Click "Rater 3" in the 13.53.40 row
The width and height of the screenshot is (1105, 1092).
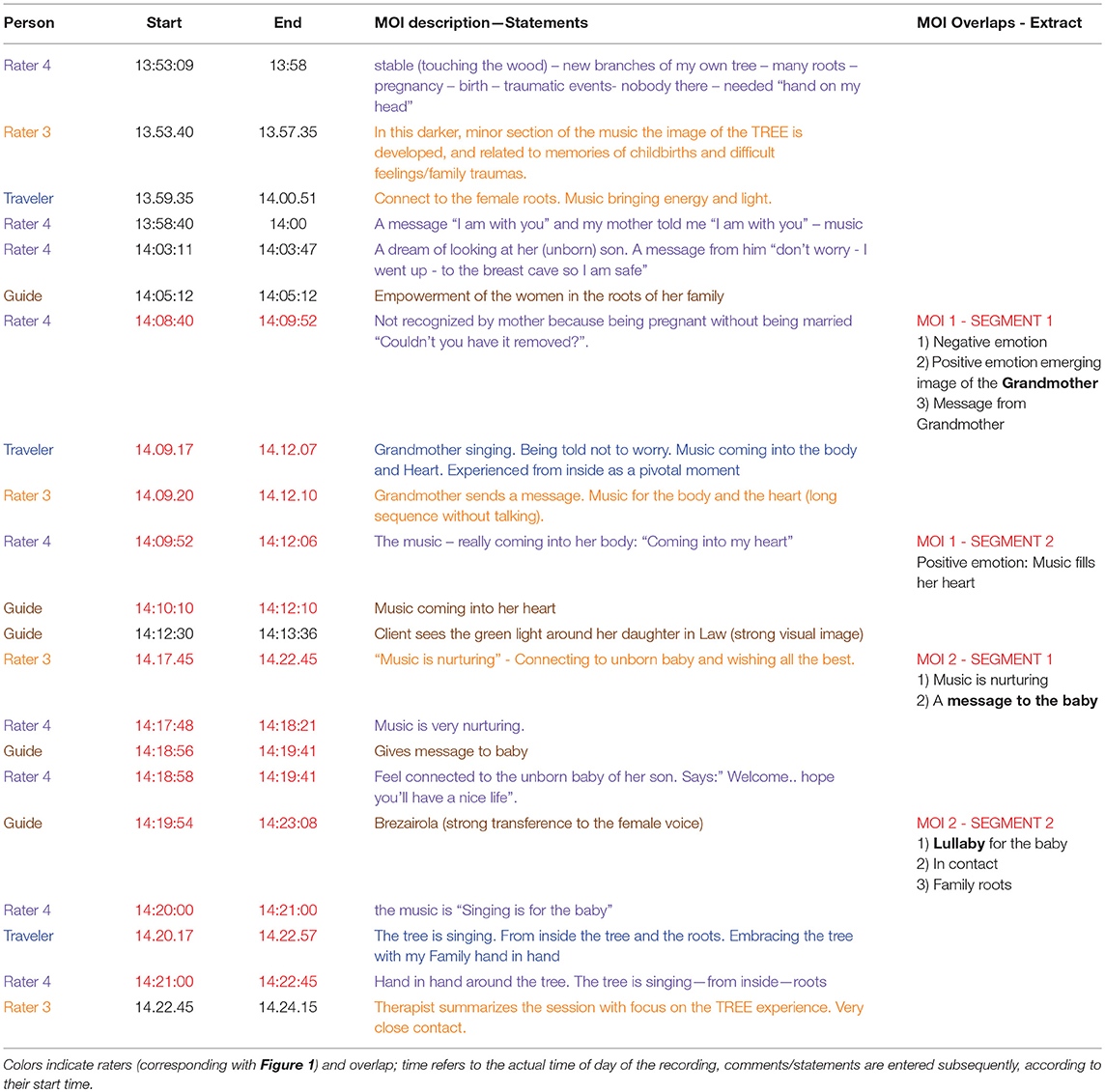(27, 132)
